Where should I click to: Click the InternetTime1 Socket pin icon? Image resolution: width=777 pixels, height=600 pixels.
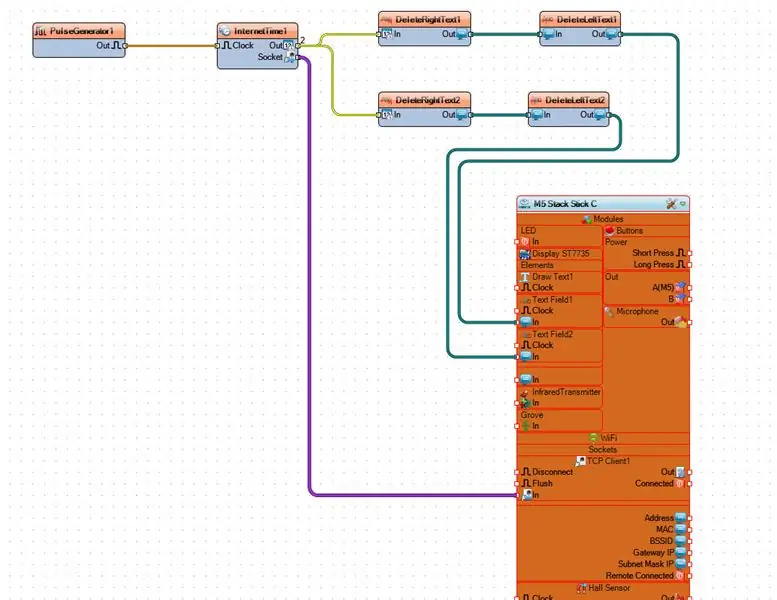(289, 57)
